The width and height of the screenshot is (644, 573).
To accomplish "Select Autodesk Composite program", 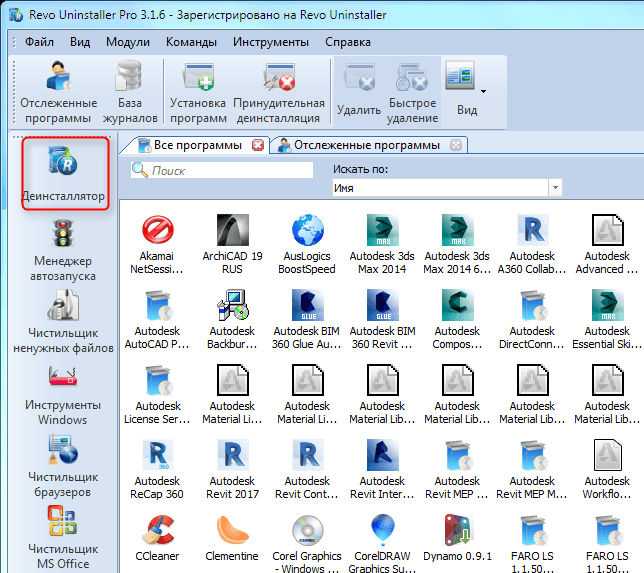I will coord(457,320).
